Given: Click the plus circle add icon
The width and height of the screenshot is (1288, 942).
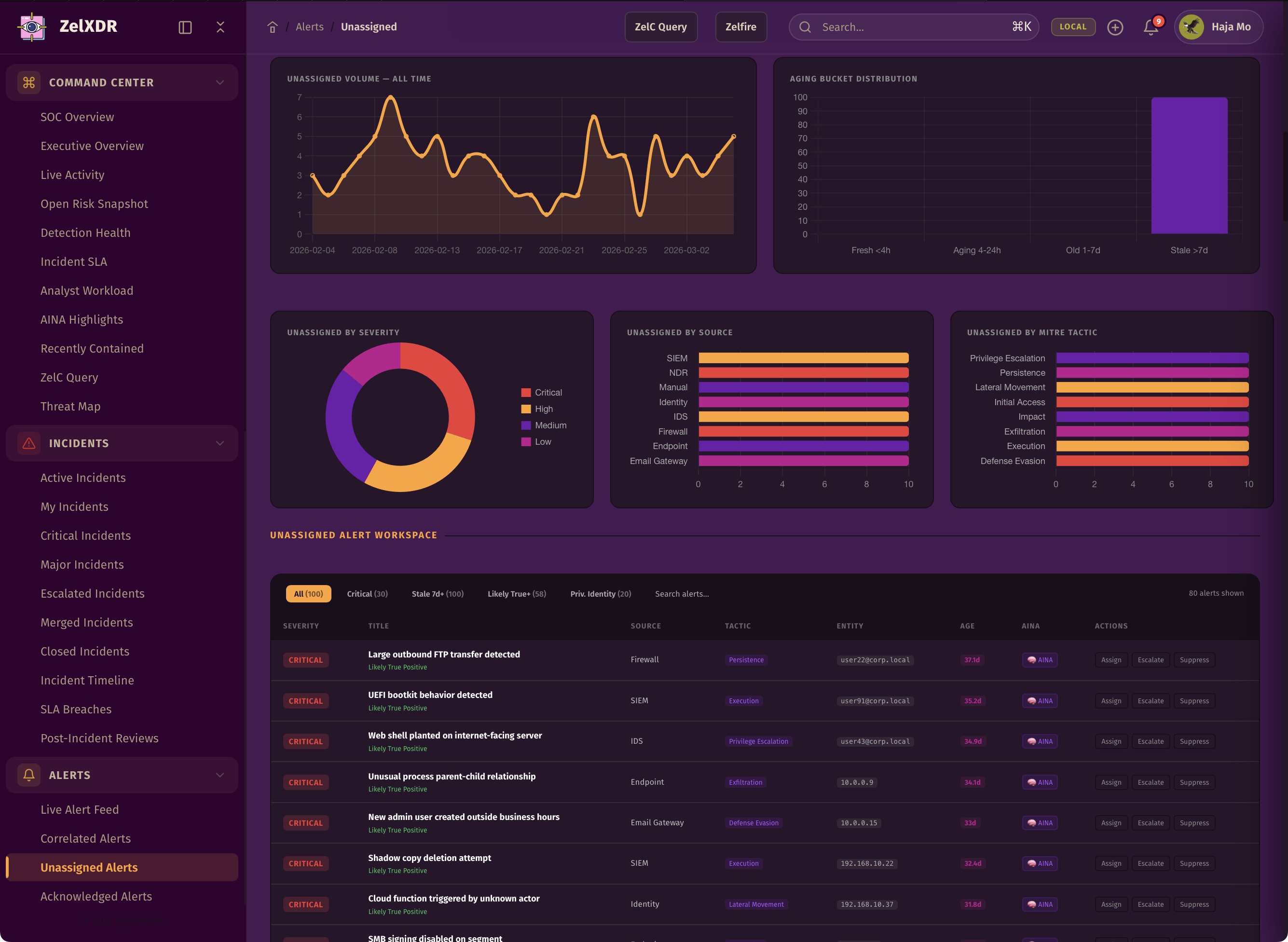Looking at the screenshot, I should point(1115,27).
